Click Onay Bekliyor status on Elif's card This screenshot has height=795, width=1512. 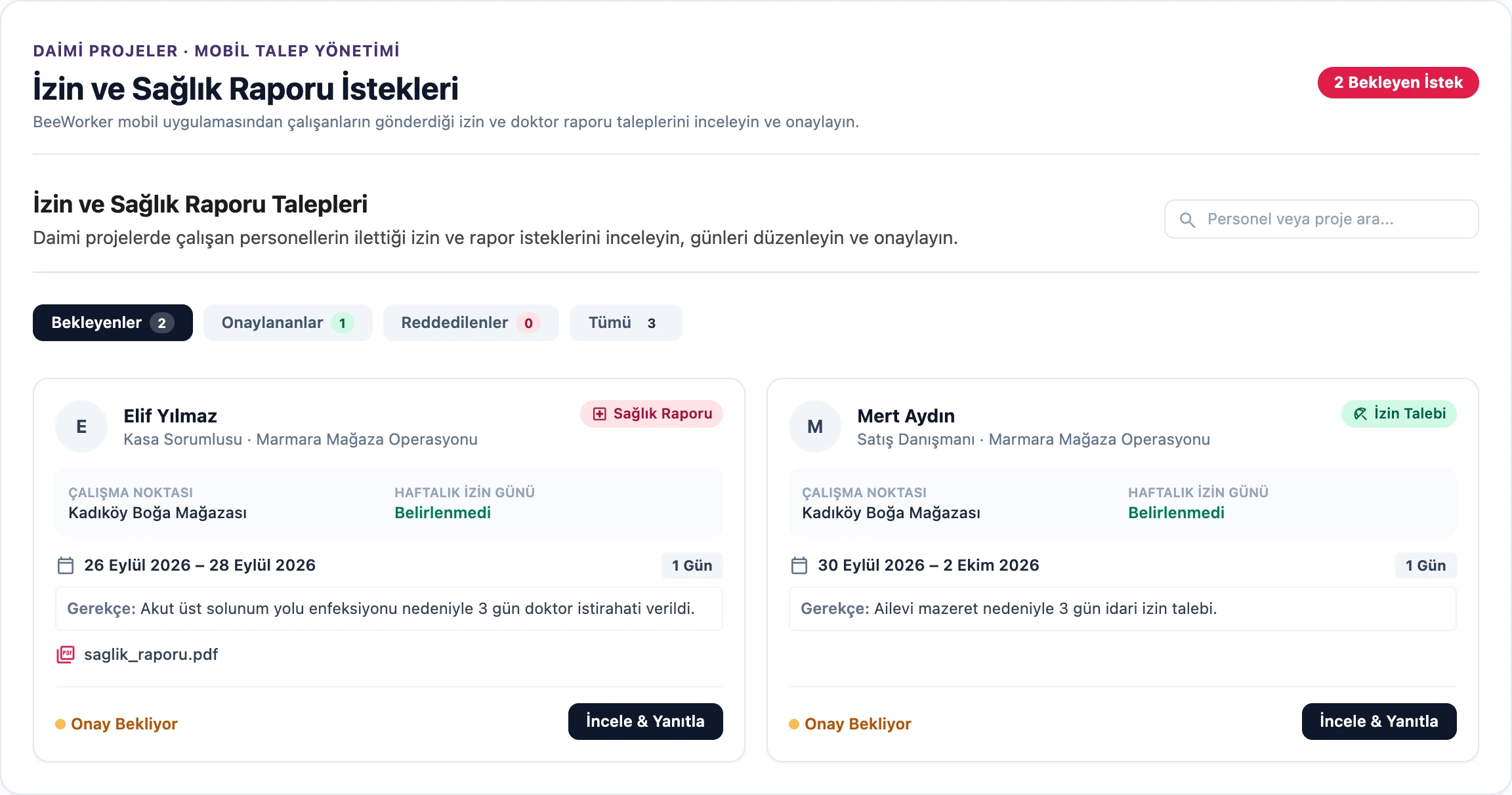tap(117, 724)
